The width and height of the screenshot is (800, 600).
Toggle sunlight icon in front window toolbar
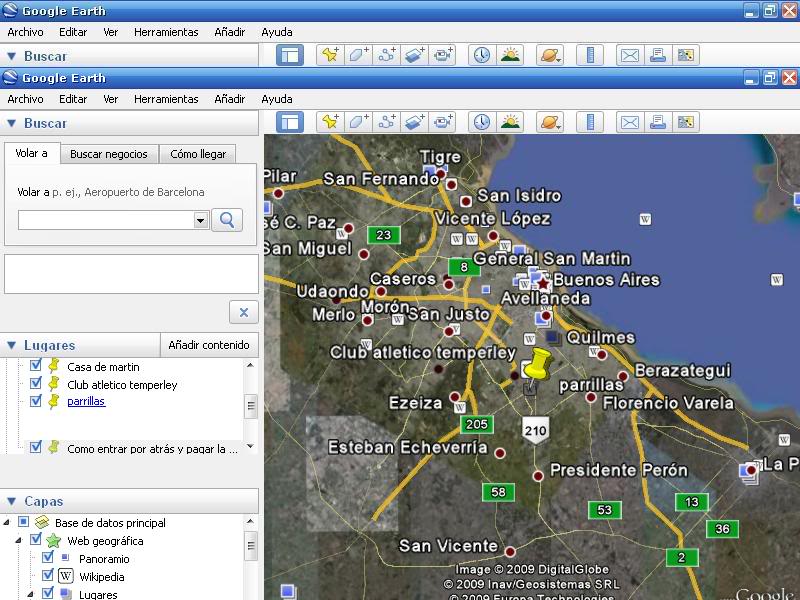510,122
